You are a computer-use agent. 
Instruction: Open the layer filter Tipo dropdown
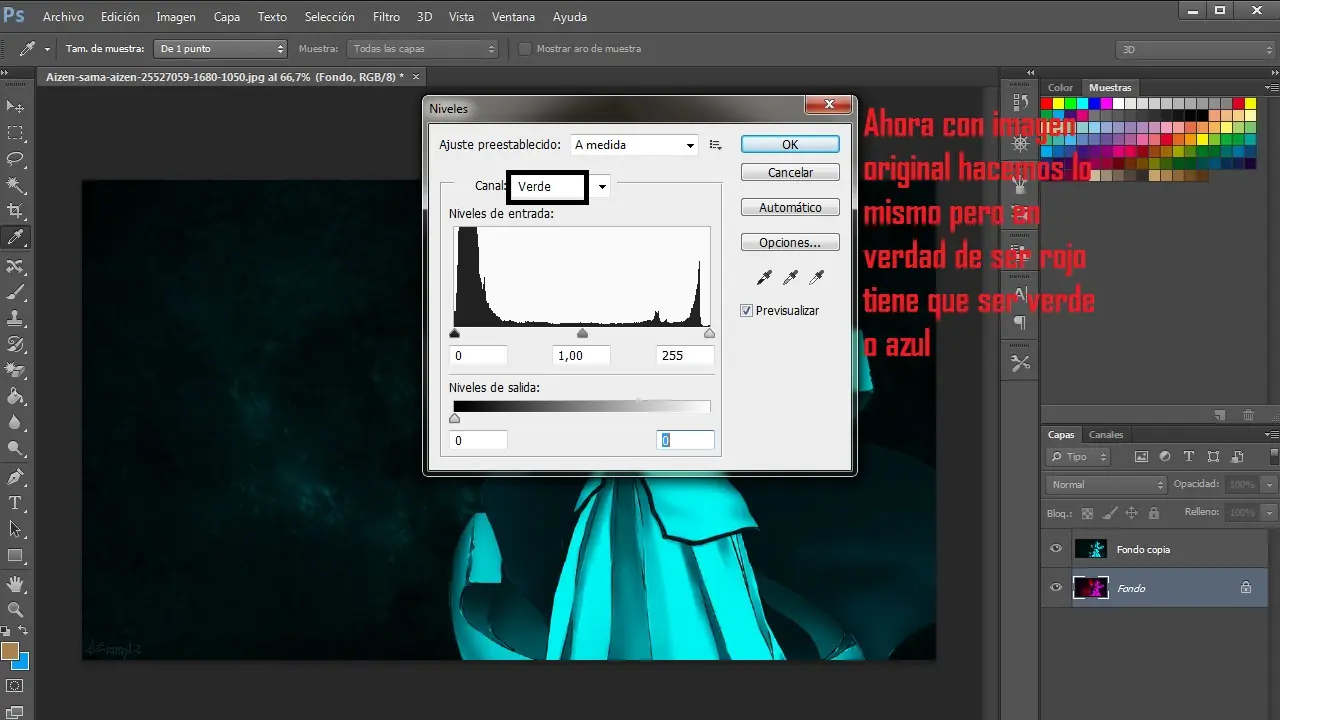[1078, 457]
